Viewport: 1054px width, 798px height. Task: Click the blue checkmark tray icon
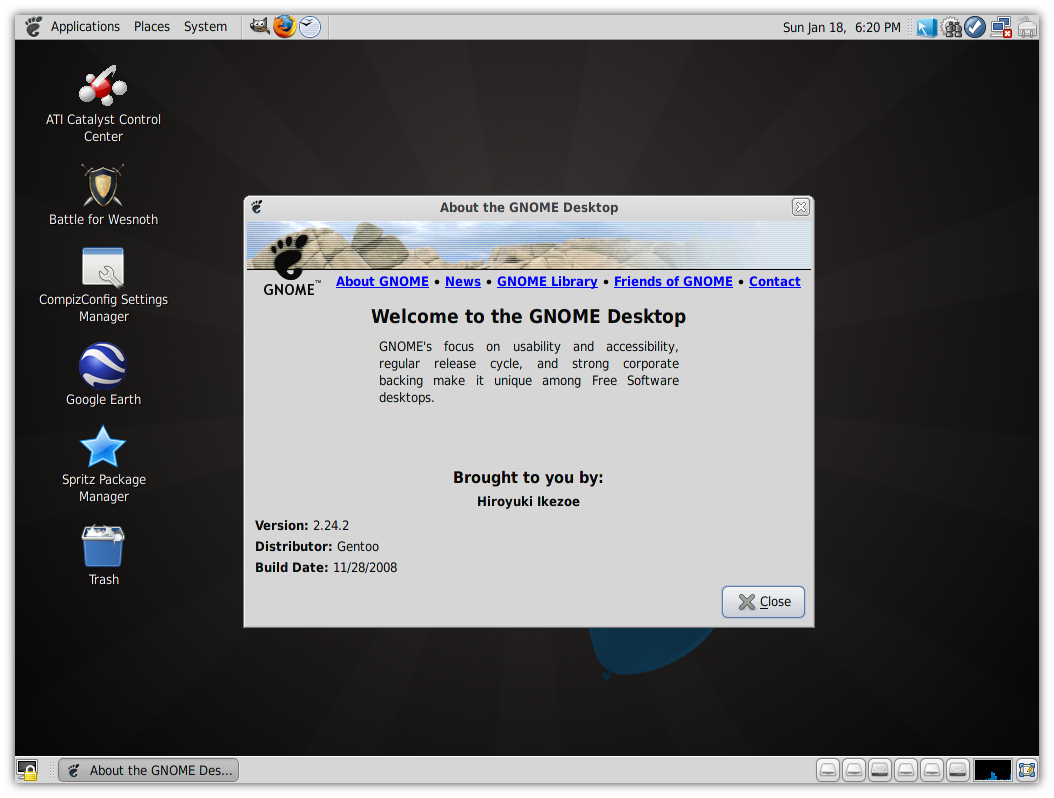tap(975, 28)
